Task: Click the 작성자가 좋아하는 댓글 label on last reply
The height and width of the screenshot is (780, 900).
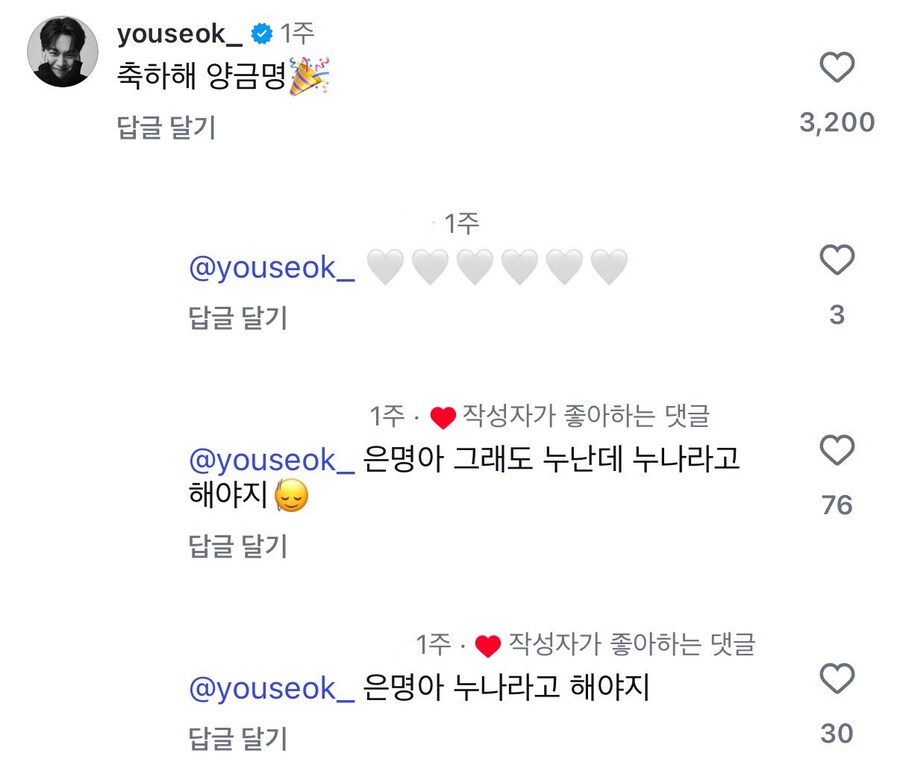Action: pos(631,645)
